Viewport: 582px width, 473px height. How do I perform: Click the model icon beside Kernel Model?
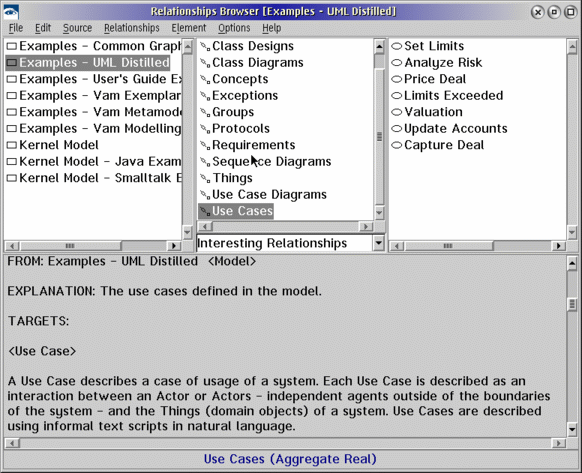12,145
